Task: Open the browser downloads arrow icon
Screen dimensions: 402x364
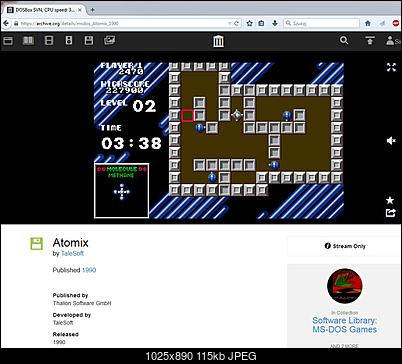Action: [x=275, y=23]
